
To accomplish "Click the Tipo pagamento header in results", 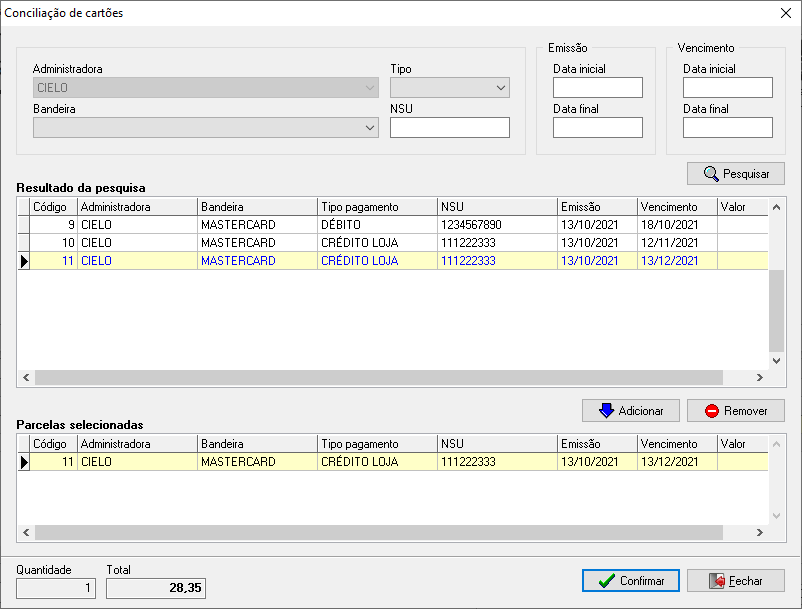I will click(376, 207).
